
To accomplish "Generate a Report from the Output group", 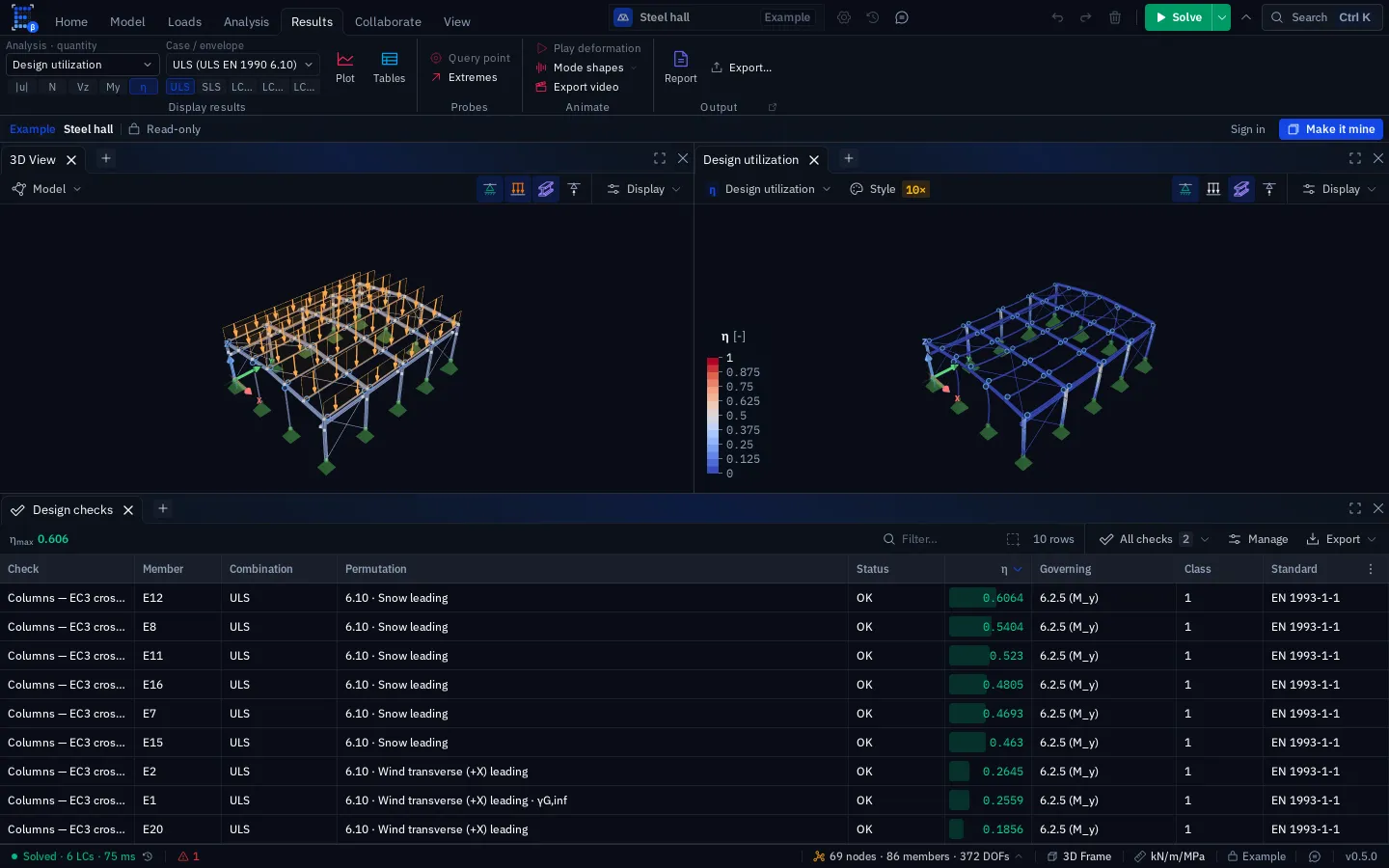I will pos(680,68).
